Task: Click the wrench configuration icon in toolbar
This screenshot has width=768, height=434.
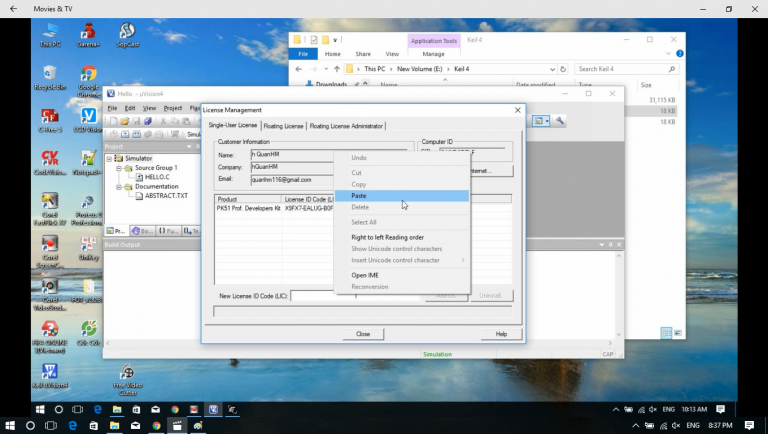Action: 560,121
